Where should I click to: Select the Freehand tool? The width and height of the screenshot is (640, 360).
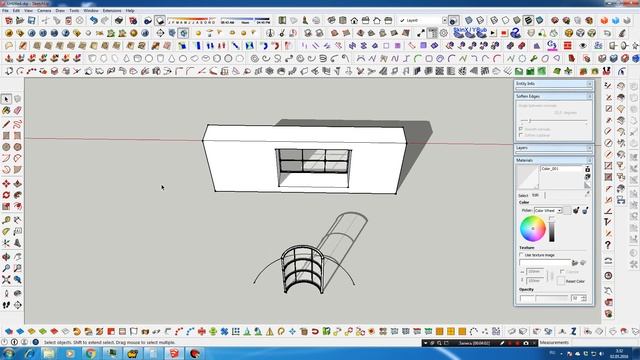(18, 124)
